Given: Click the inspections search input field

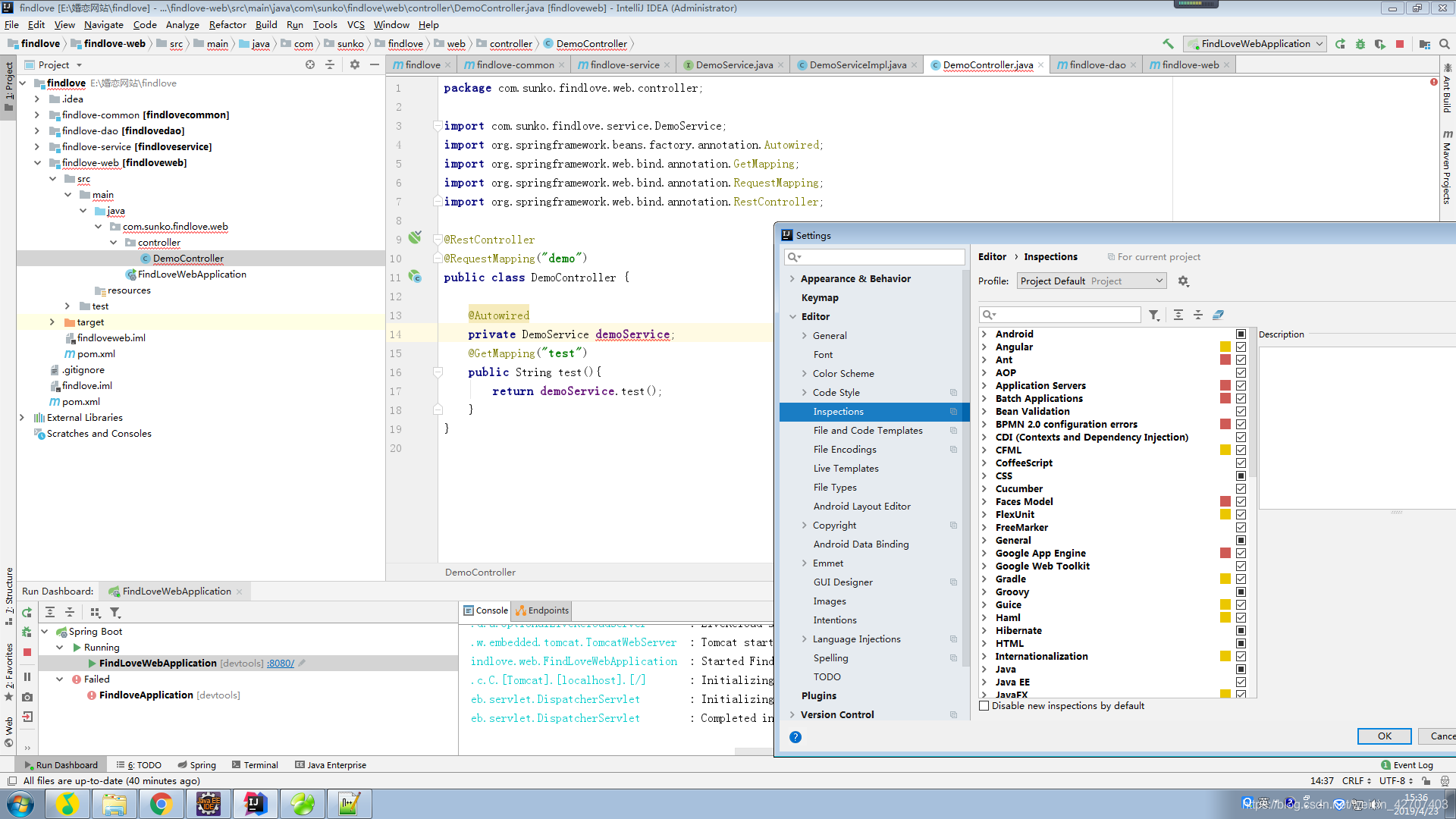Looking at the screenshot, I should point(1060,315).
